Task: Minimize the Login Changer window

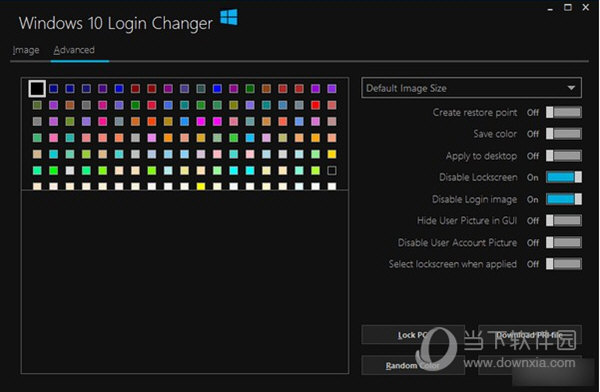Action: point(550,8)
